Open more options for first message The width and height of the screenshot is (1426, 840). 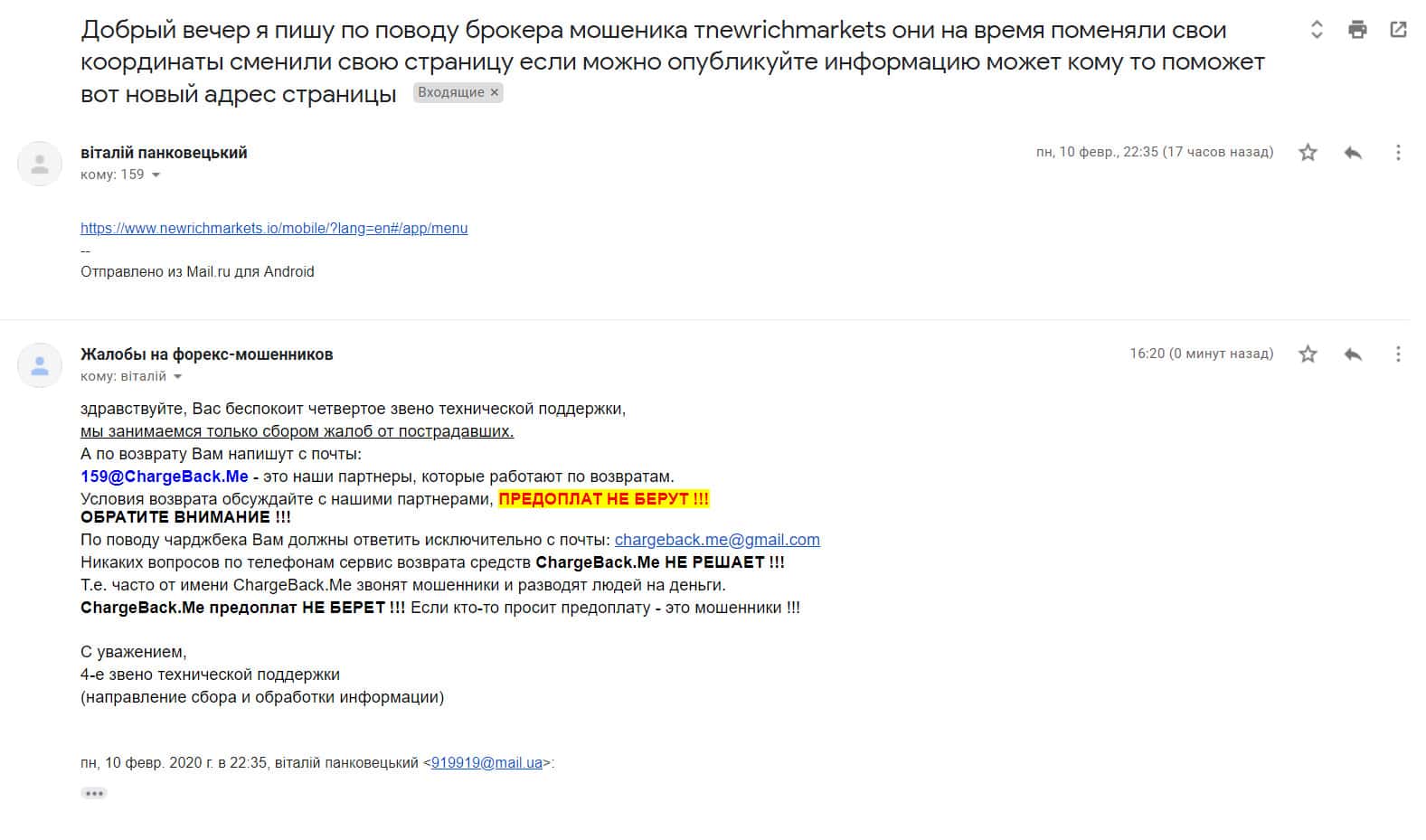1398,153
